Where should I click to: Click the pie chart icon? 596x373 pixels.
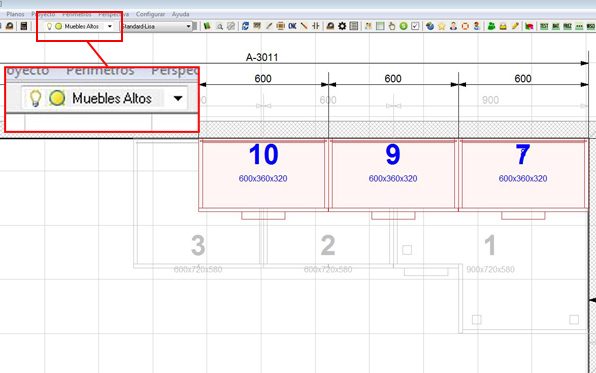coord(430,26)
